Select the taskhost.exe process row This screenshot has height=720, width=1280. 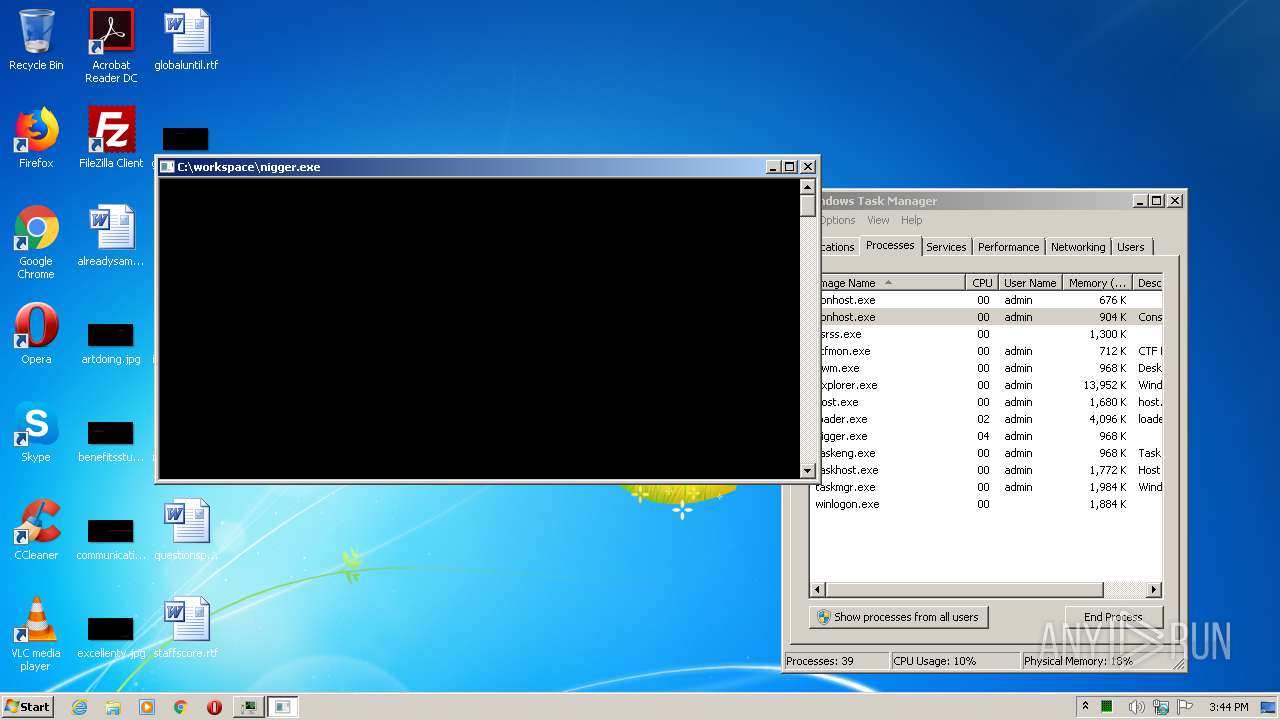click(989, 470)
